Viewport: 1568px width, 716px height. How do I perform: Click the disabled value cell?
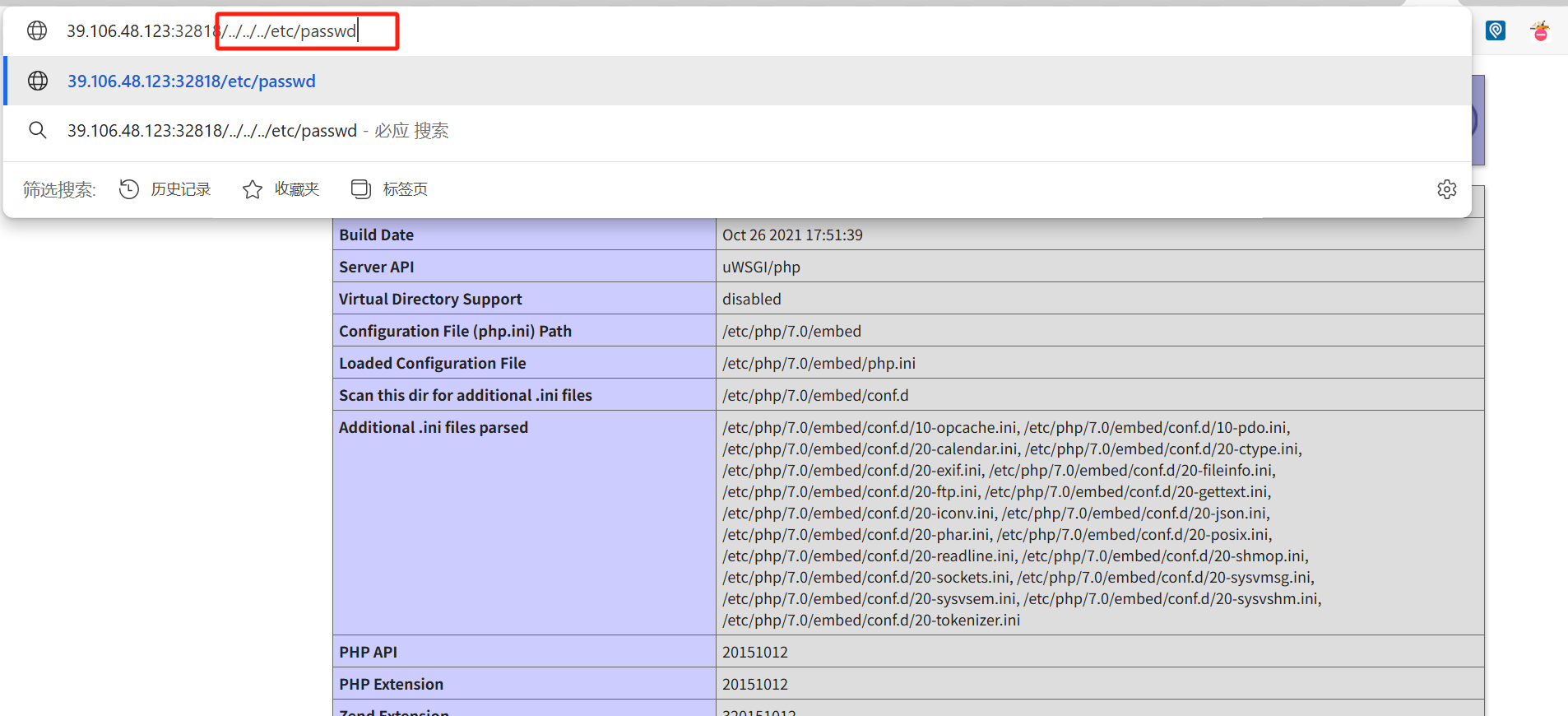pos(1100,299)
